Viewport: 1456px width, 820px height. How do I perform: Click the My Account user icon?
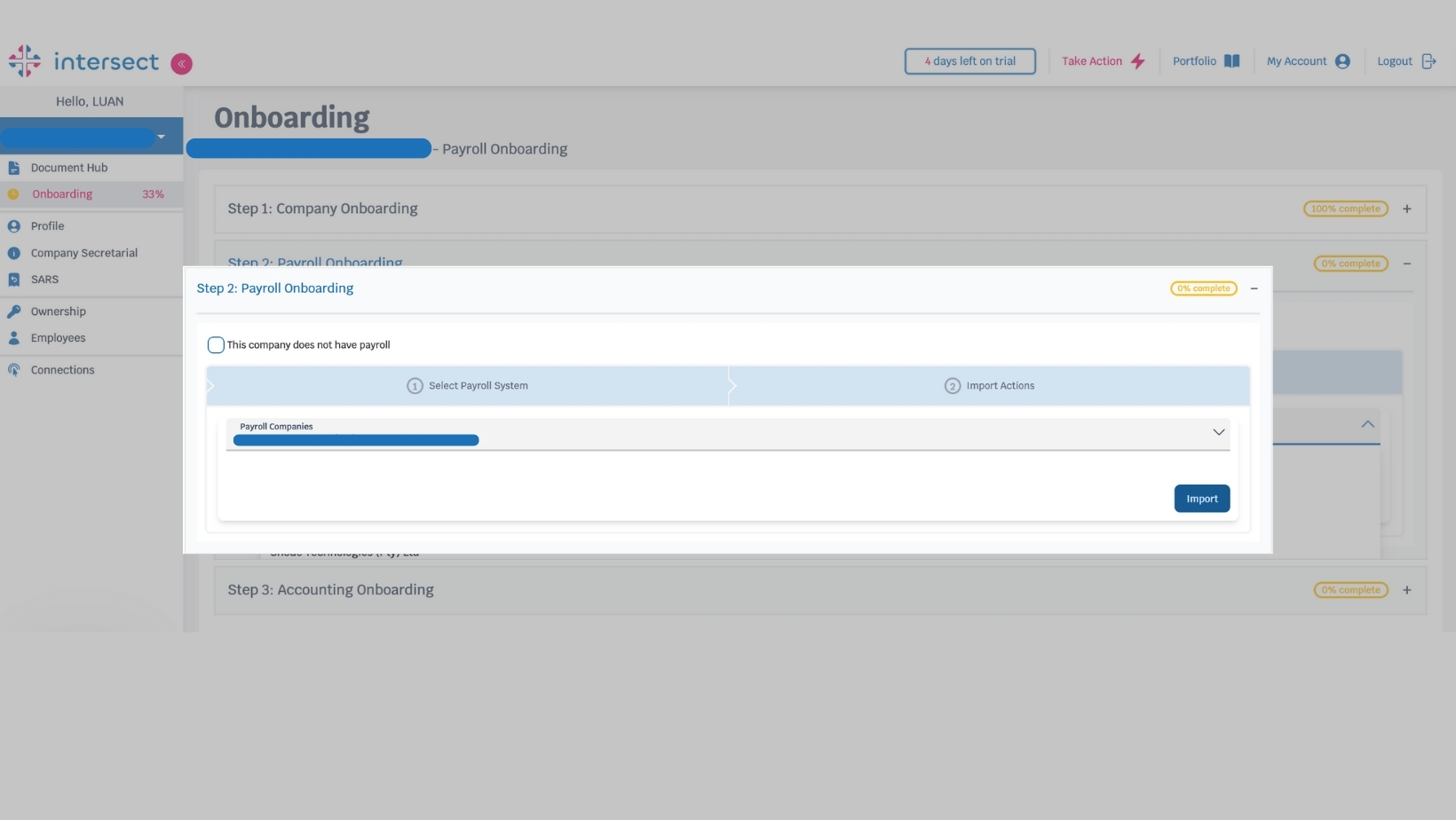tap(1342, 61)
